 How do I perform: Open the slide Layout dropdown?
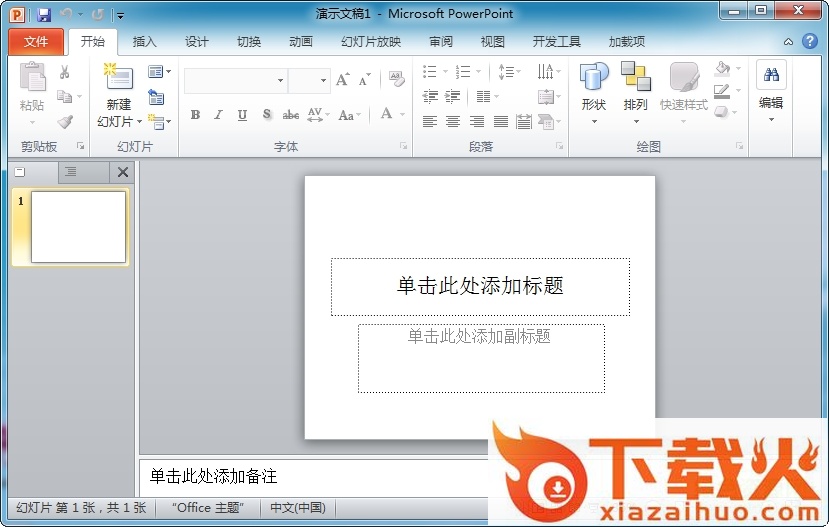[x=159, y=72]
